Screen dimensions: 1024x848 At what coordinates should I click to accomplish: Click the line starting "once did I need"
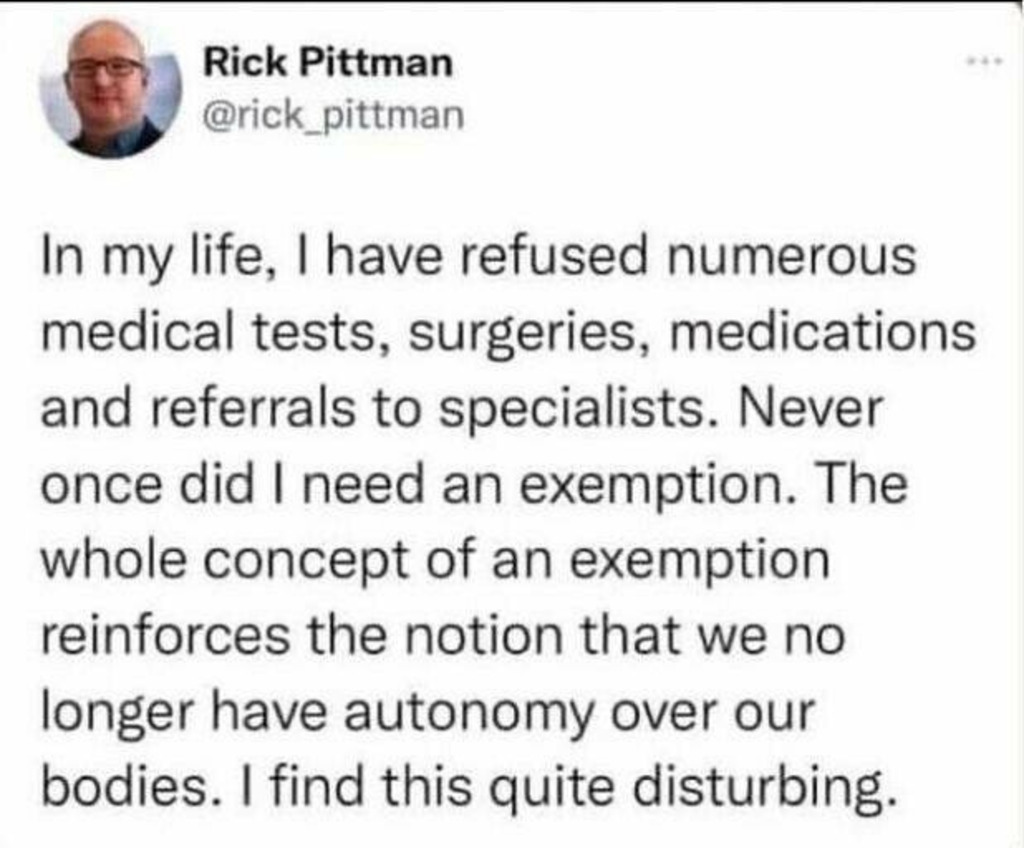pyautogui.click(x=473, y=486)
